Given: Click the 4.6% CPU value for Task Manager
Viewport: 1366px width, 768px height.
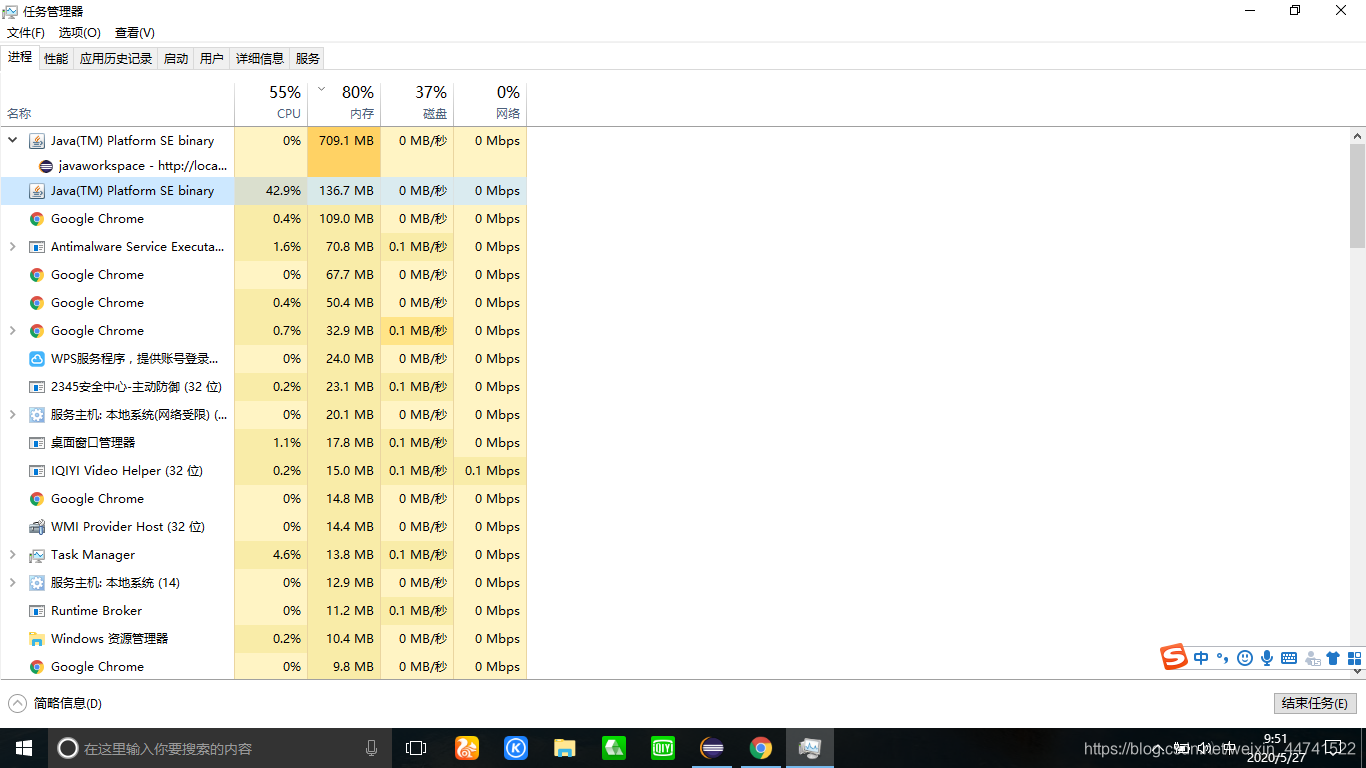Looking at the screenshot, I should pyautogui.click(x=271, y=555).
